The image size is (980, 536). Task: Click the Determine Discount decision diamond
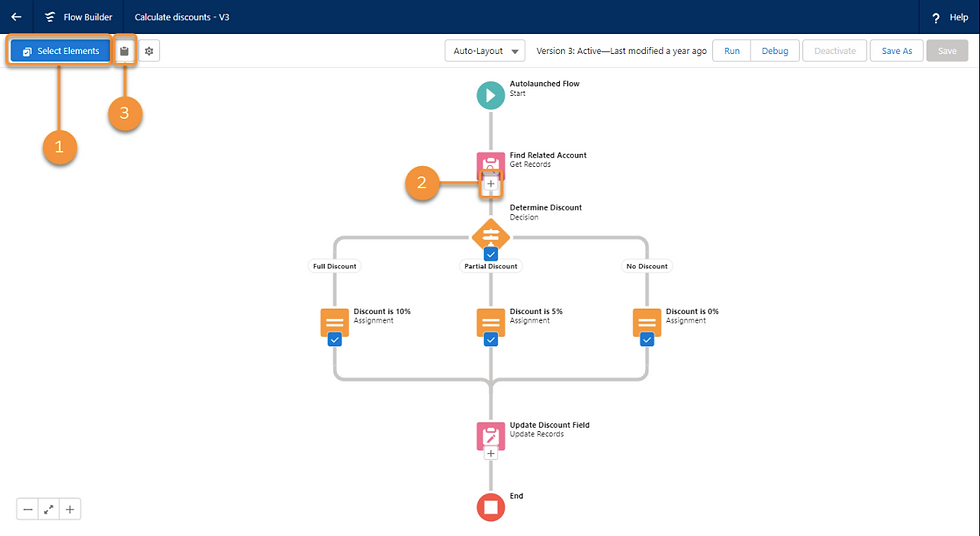click(x=491, y=236)
